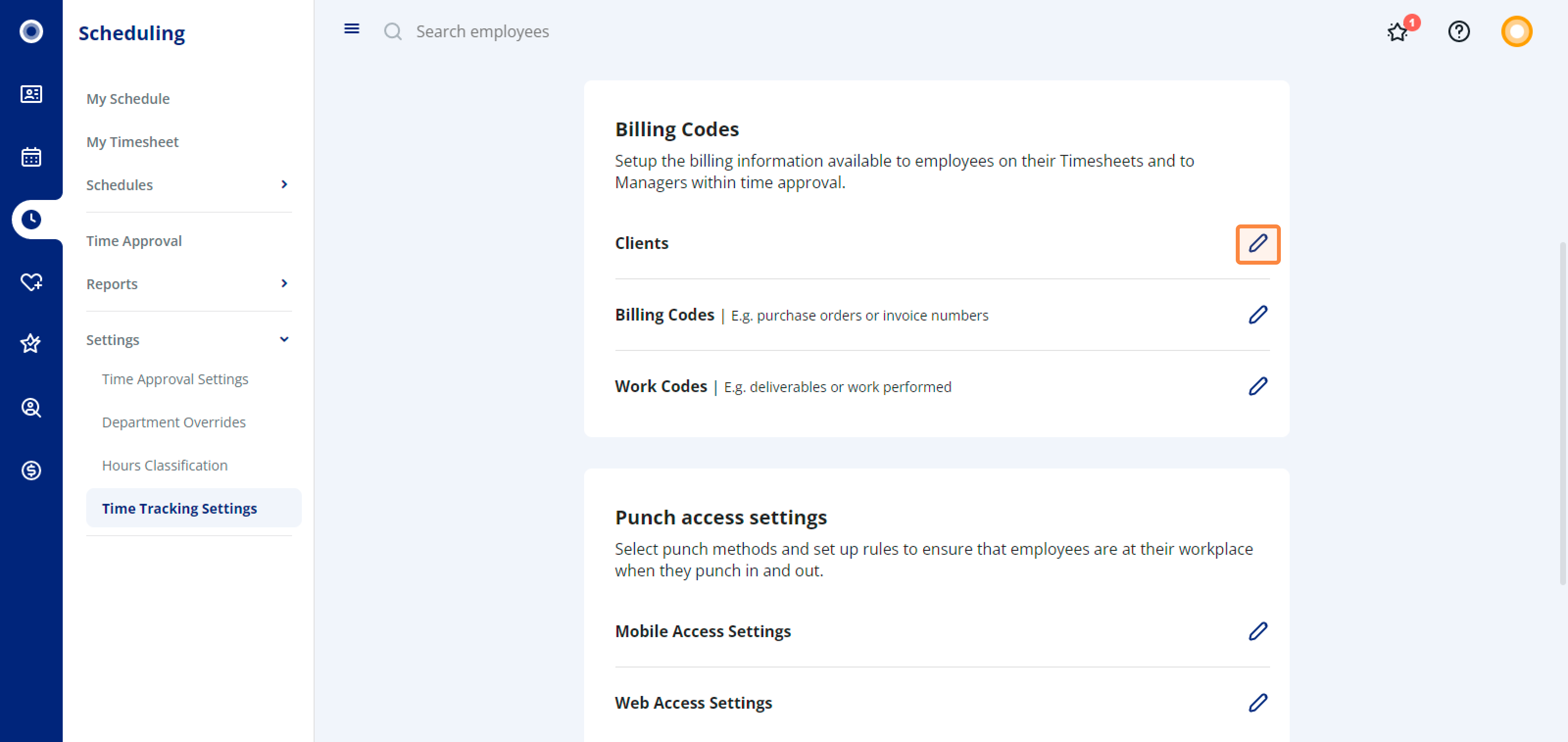
Task: Open the Reports menu item
Action: [112, 284]
